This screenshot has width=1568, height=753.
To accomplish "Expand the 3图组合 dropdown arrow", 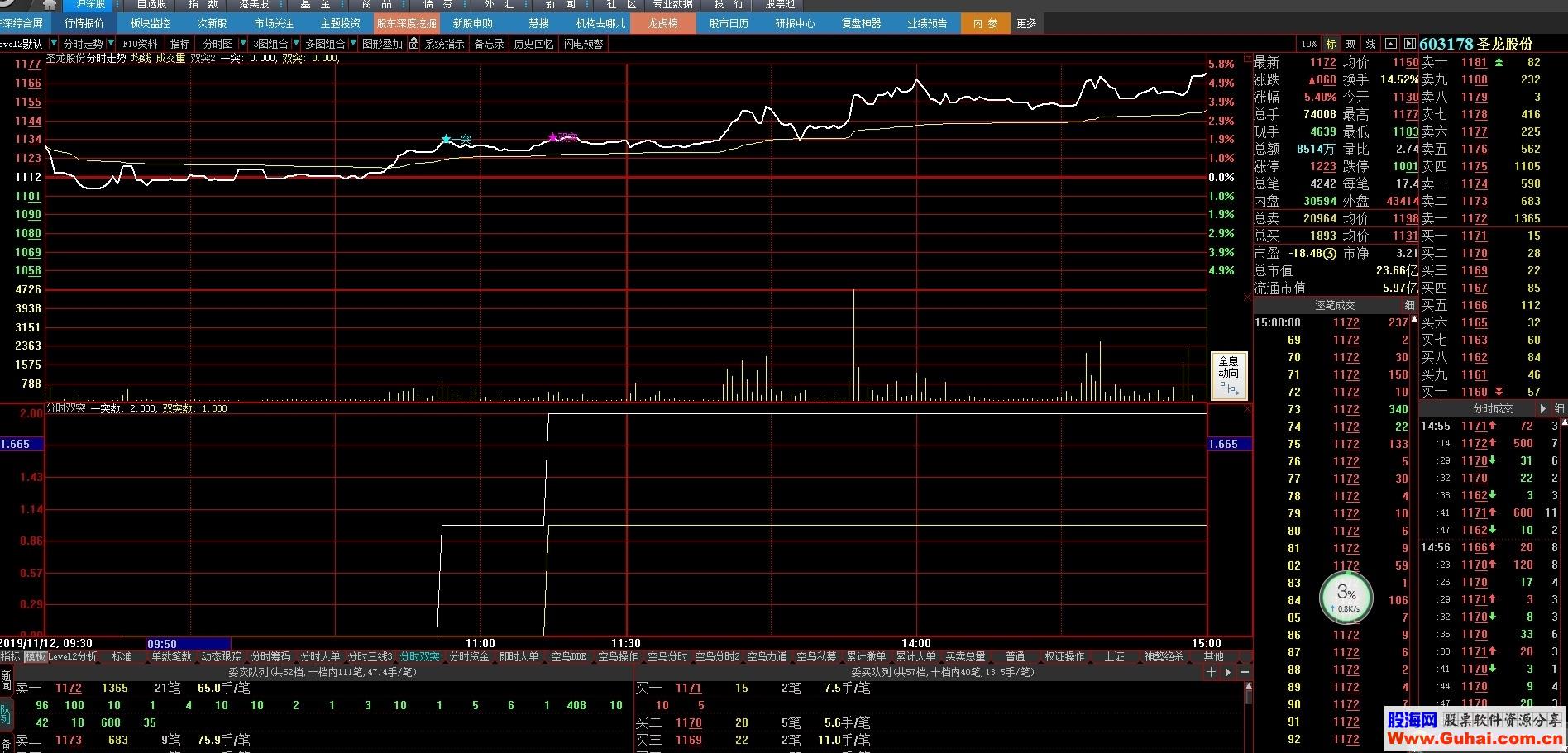I will (296, 44).
